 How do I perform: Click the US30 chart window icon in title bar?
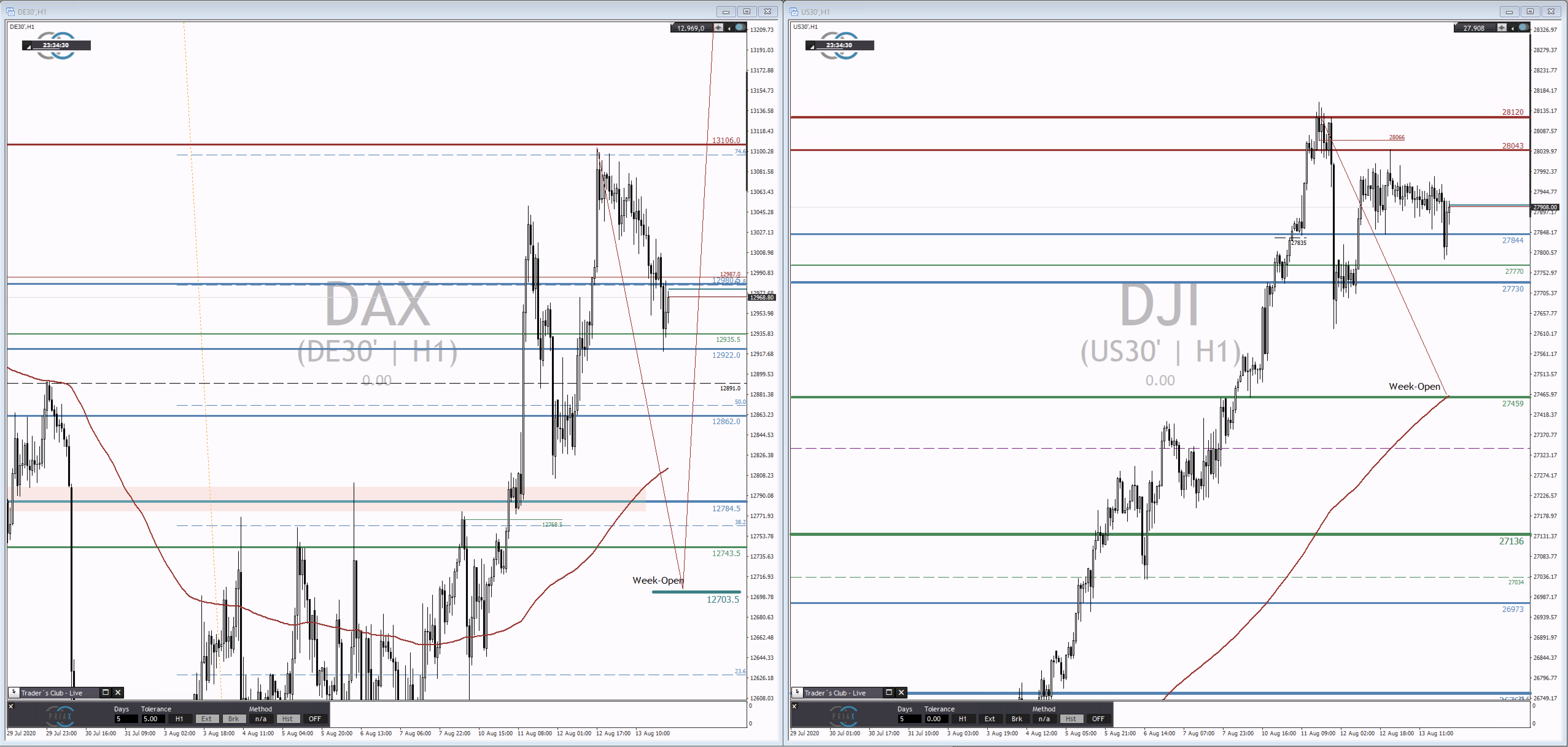(x=794, y=12)
